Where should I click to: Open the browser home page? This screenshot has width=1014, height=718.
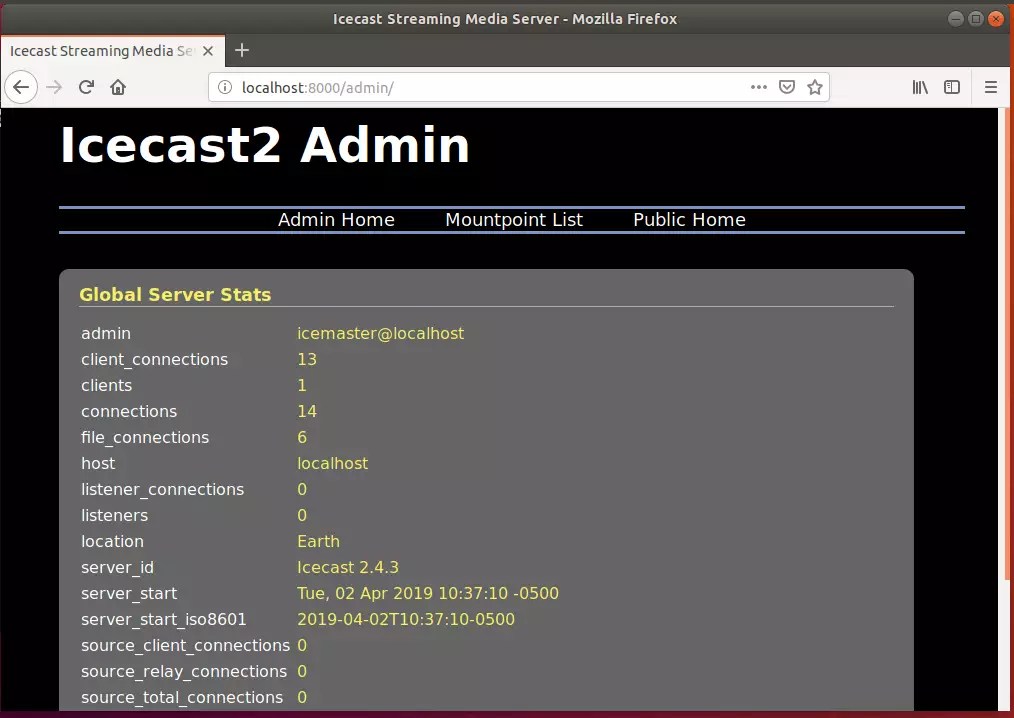tap(117, 87)
